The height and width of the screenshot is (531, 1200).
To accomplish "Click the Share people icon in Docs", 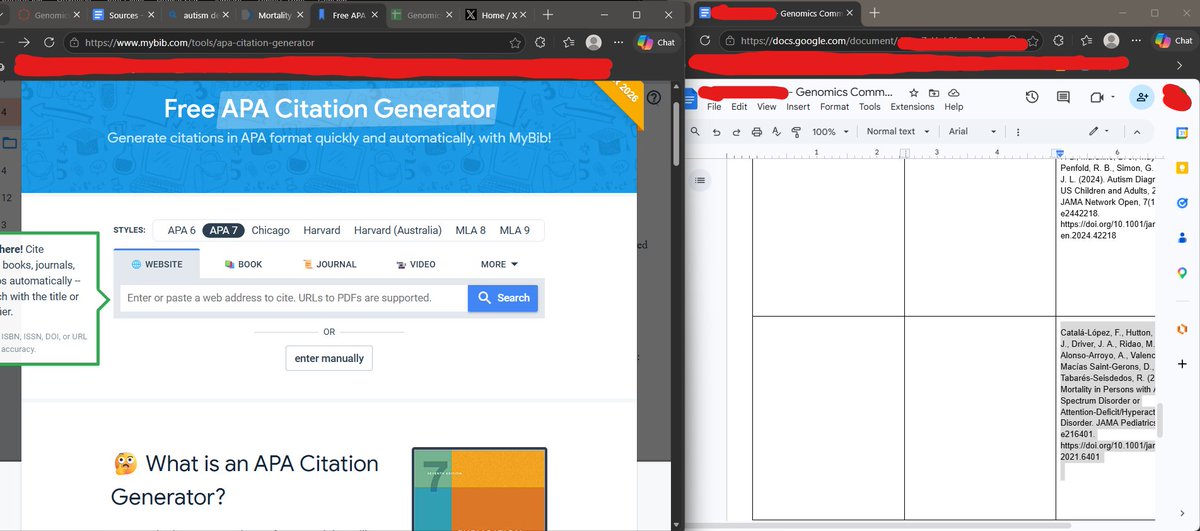I will click(1141, 97).
